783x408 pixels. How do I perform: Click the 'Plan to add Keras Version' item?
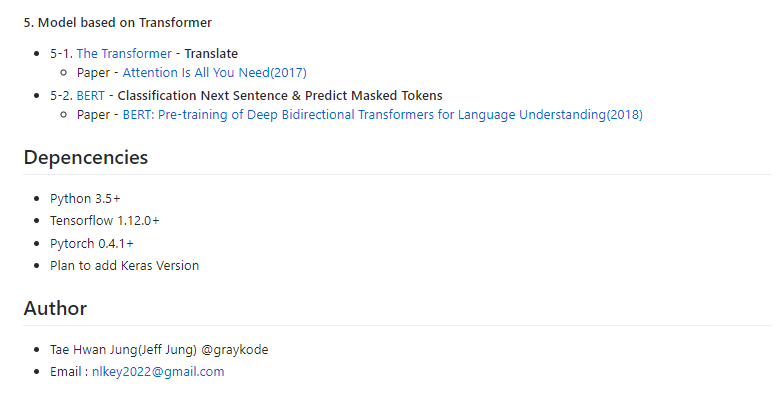click(124, 266)
